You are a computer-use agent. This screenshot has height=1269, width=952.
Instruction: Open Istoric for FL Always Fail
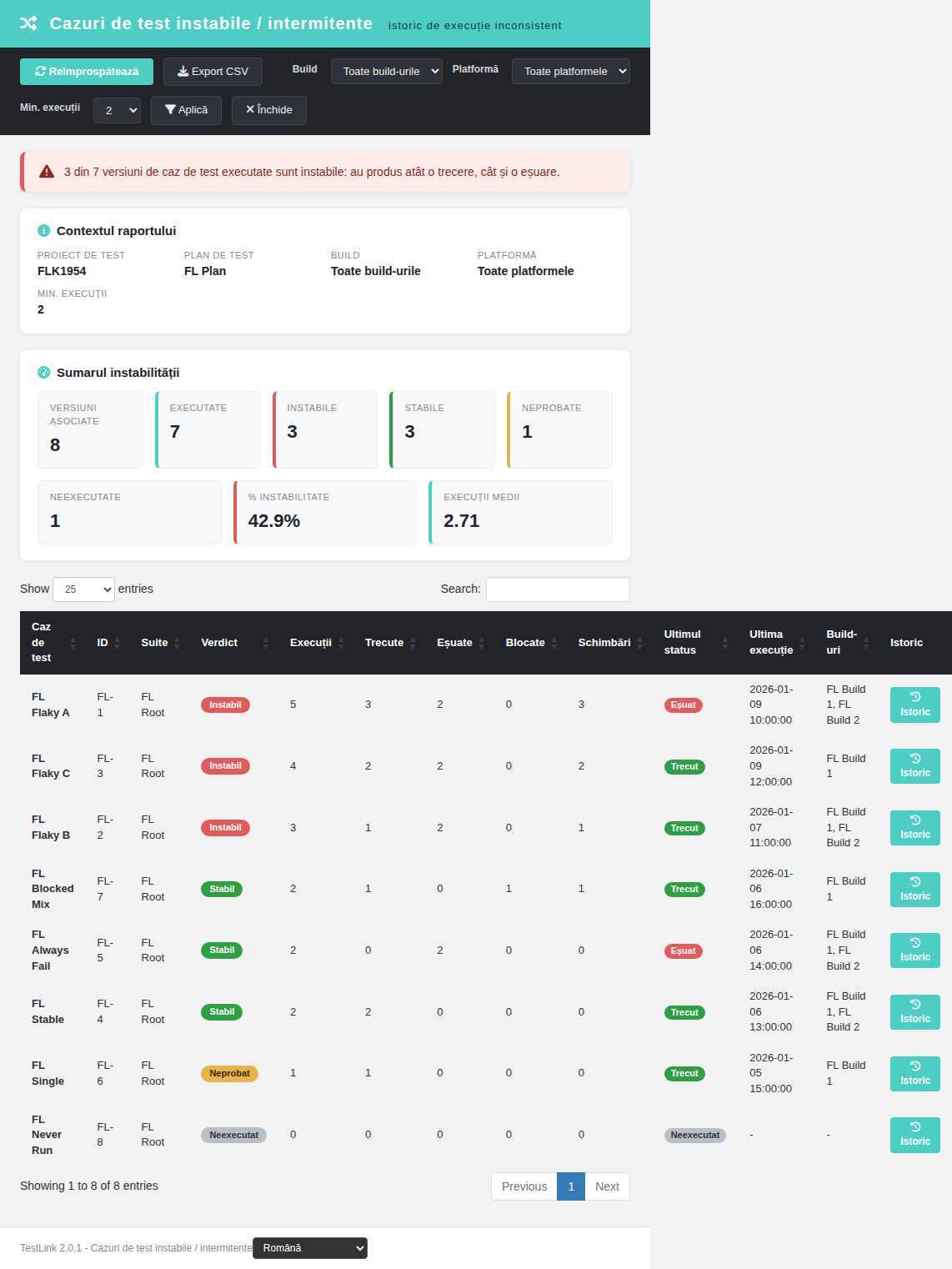point(914,950)
